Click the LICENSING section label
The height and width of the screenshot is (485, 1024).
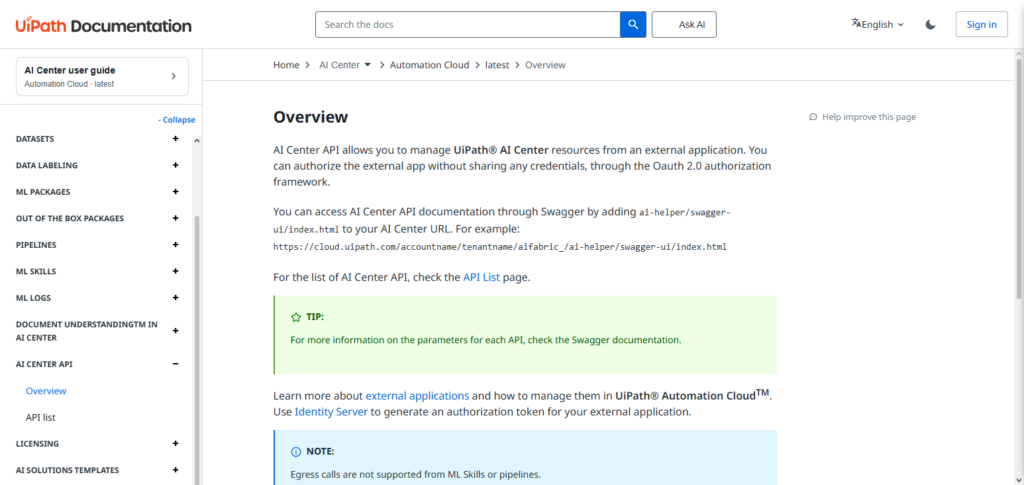click(x=37, y=444)
